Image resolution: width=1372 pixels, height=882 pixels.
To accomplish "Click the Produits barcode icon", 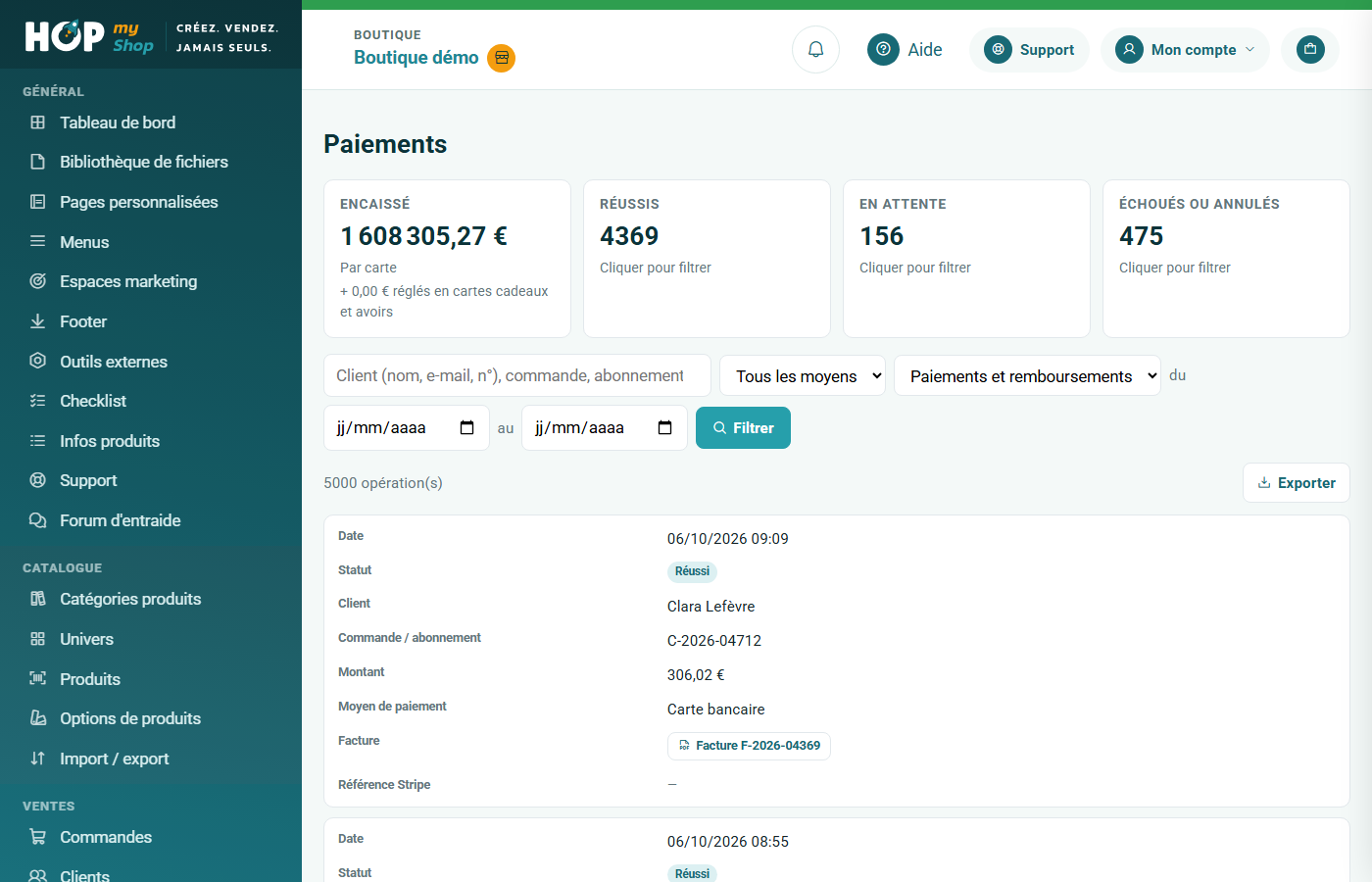I will pos(38,678).
